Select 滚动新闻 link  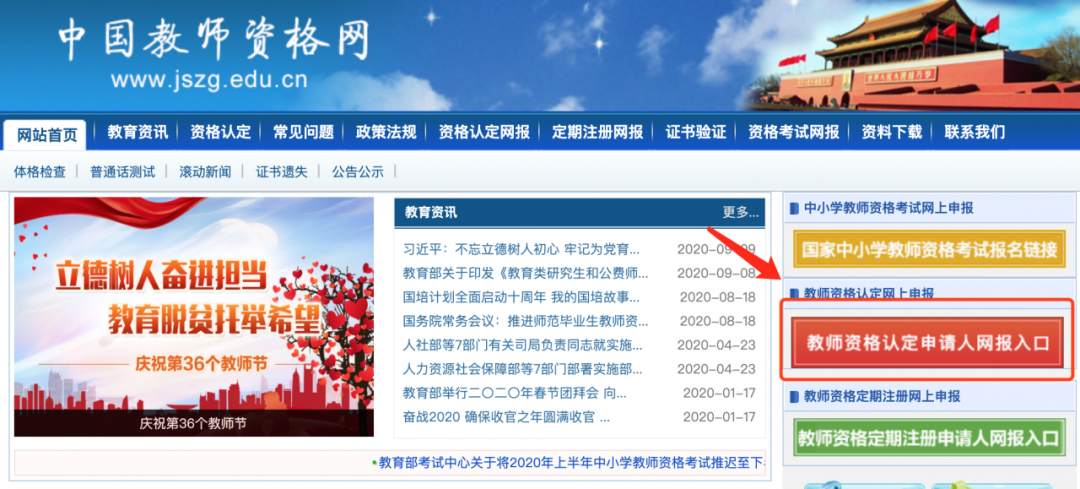tap(205, 172)
